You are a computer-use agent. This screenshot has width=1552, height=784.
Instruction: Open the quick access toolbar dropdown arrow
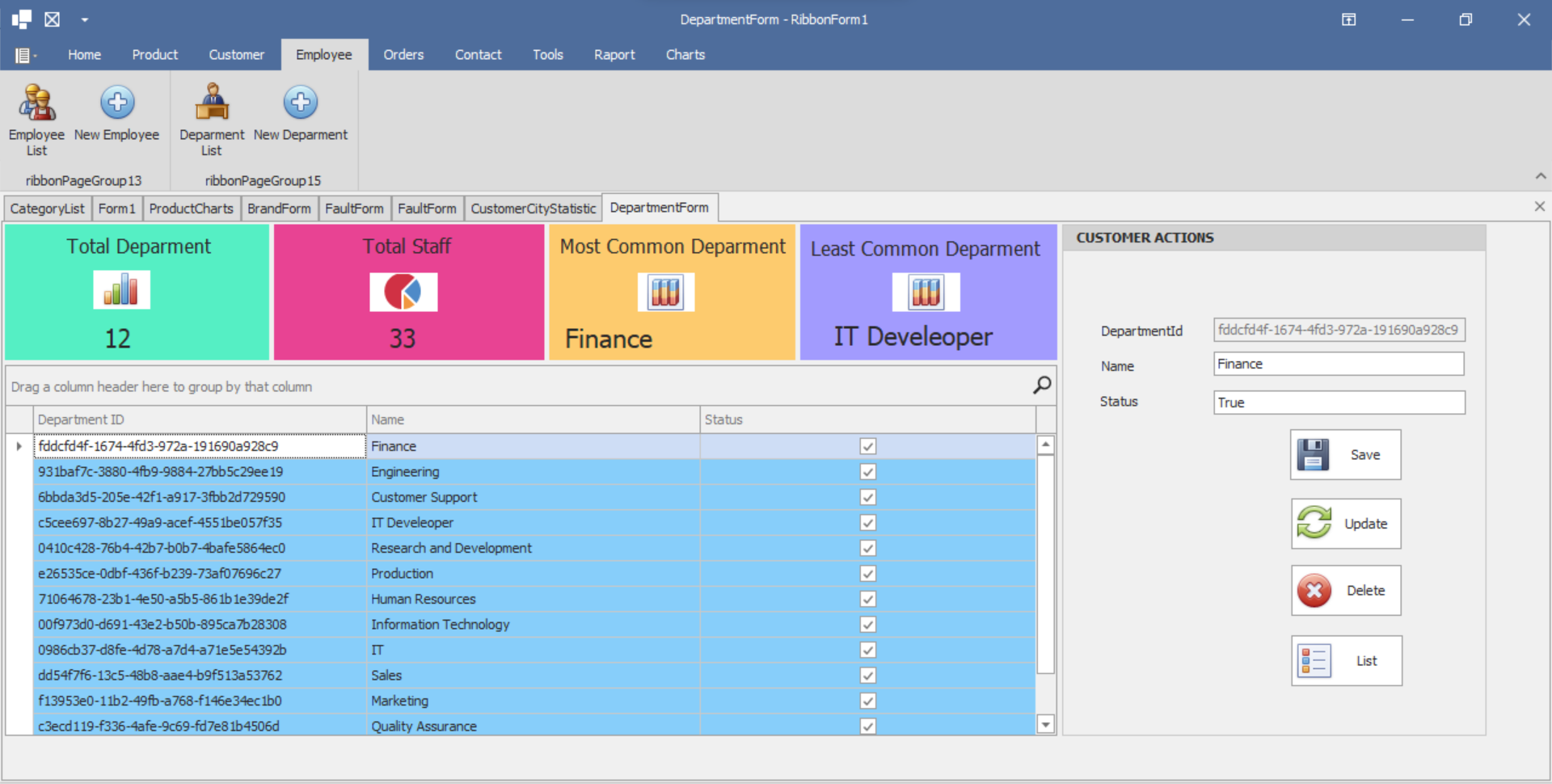pyautogui.click(x=85, y=19)
